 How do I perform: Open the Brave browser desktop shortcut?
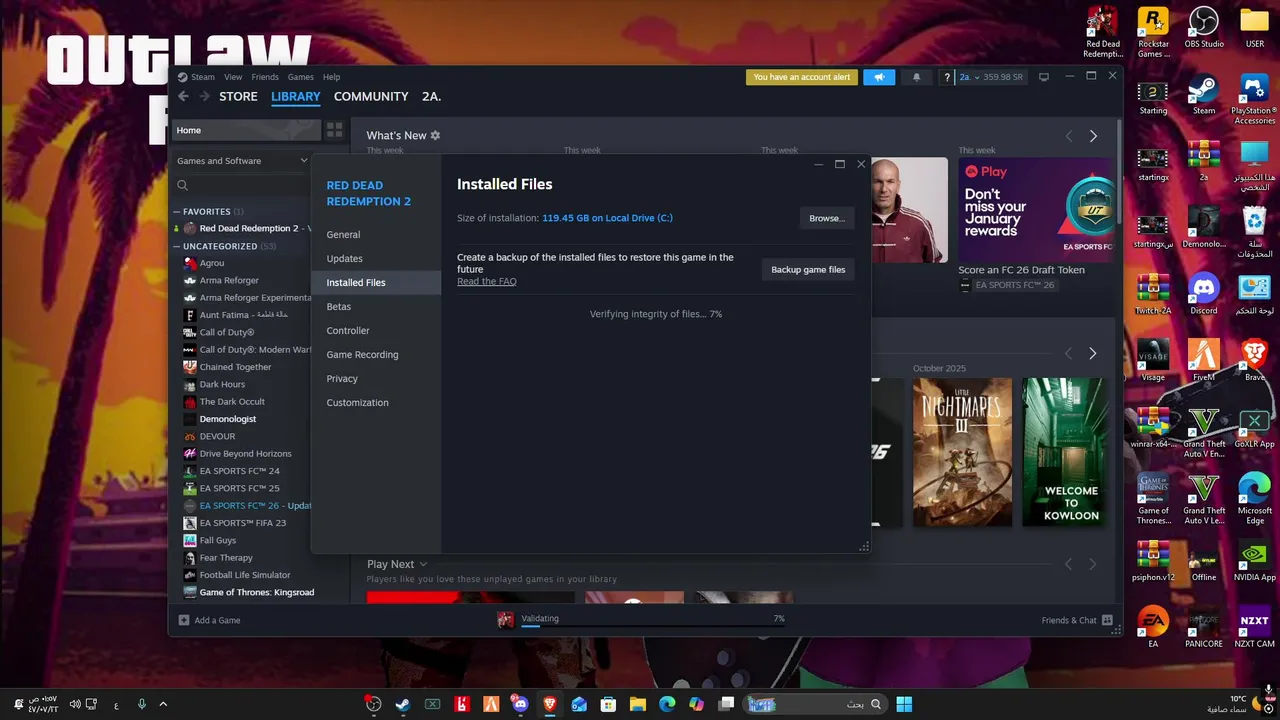click(1254, 361)
